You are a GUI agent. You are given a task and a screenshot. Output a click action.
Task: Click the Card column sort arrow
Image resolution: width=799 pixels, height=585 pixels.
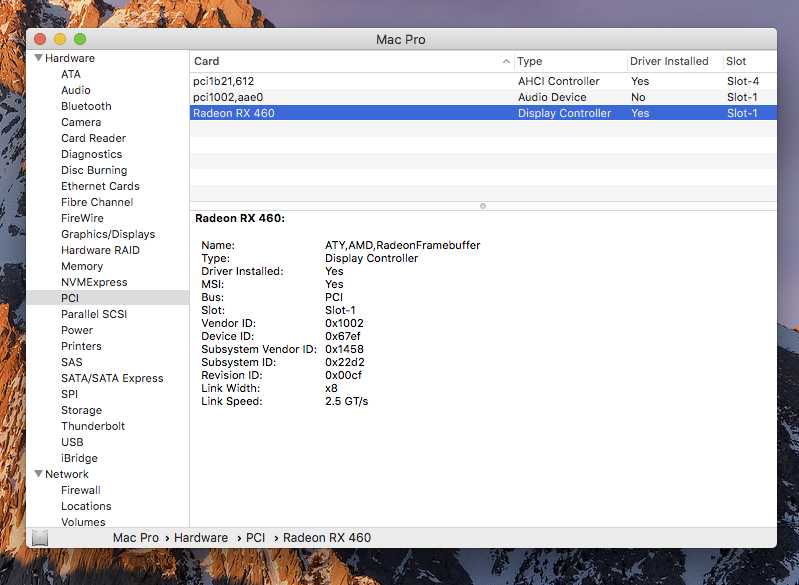[x=506, y=61]
